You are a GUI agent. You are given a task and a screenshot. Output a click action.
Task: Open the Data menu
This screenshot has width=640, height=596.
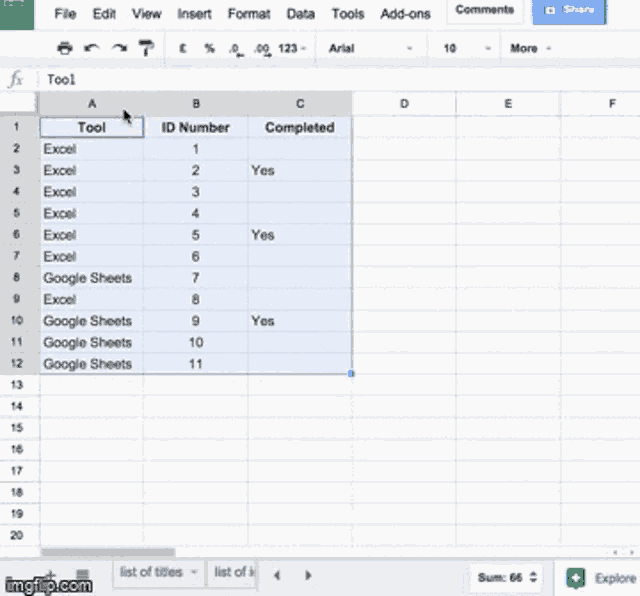click(301, 14)
